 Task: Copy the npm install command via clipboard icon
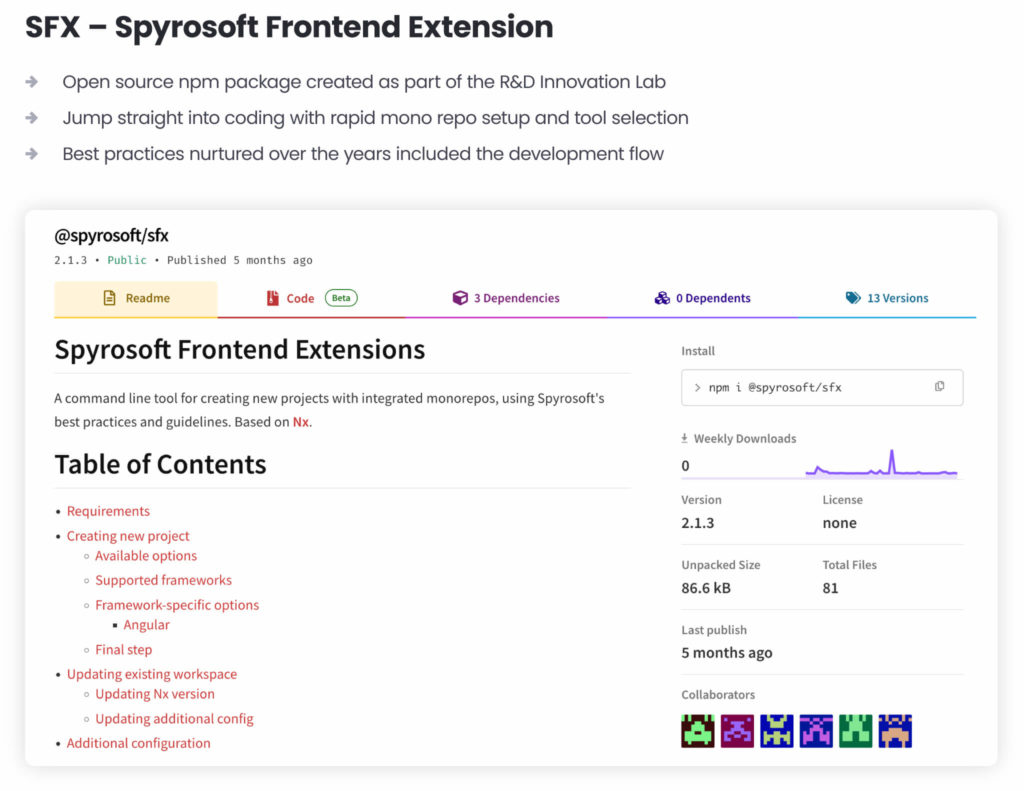point(938,387)
